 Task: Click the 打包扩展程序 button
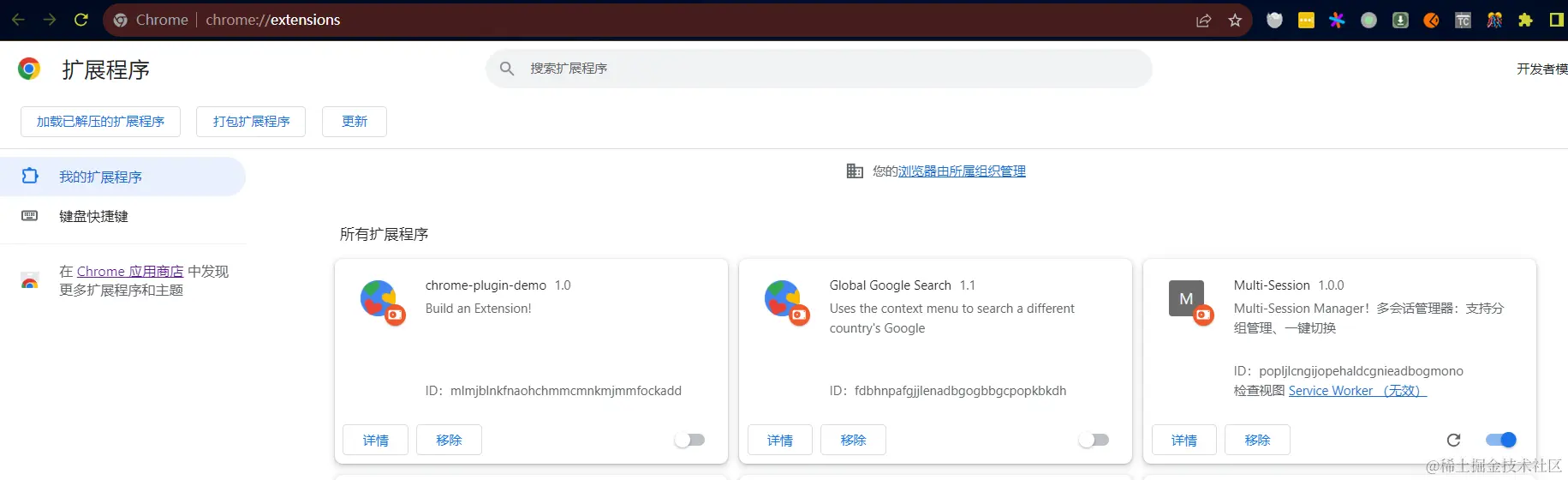251,122
